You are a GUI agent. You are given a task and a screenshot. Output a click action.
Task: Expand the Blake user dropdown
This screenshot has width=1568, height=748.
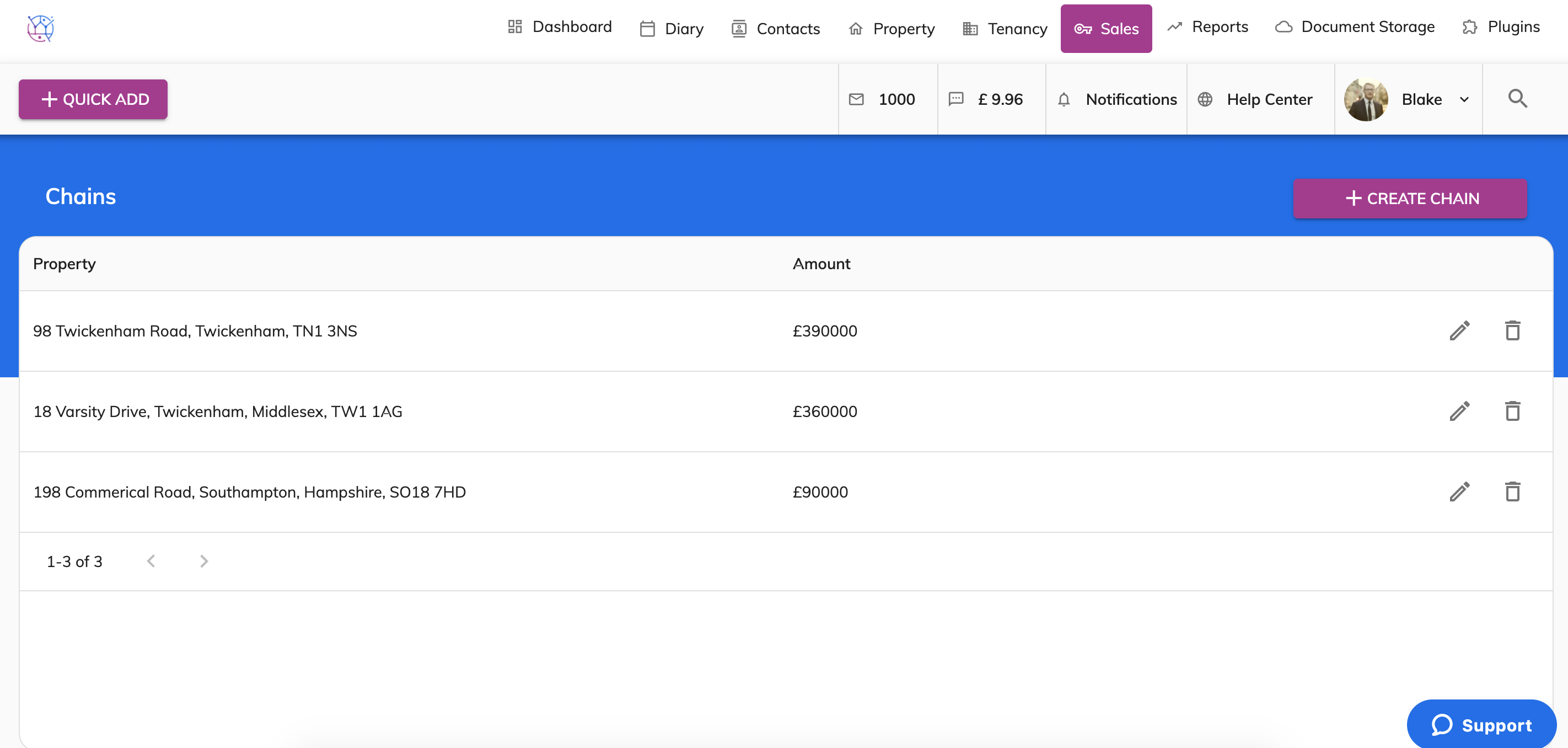point(1463,99)
